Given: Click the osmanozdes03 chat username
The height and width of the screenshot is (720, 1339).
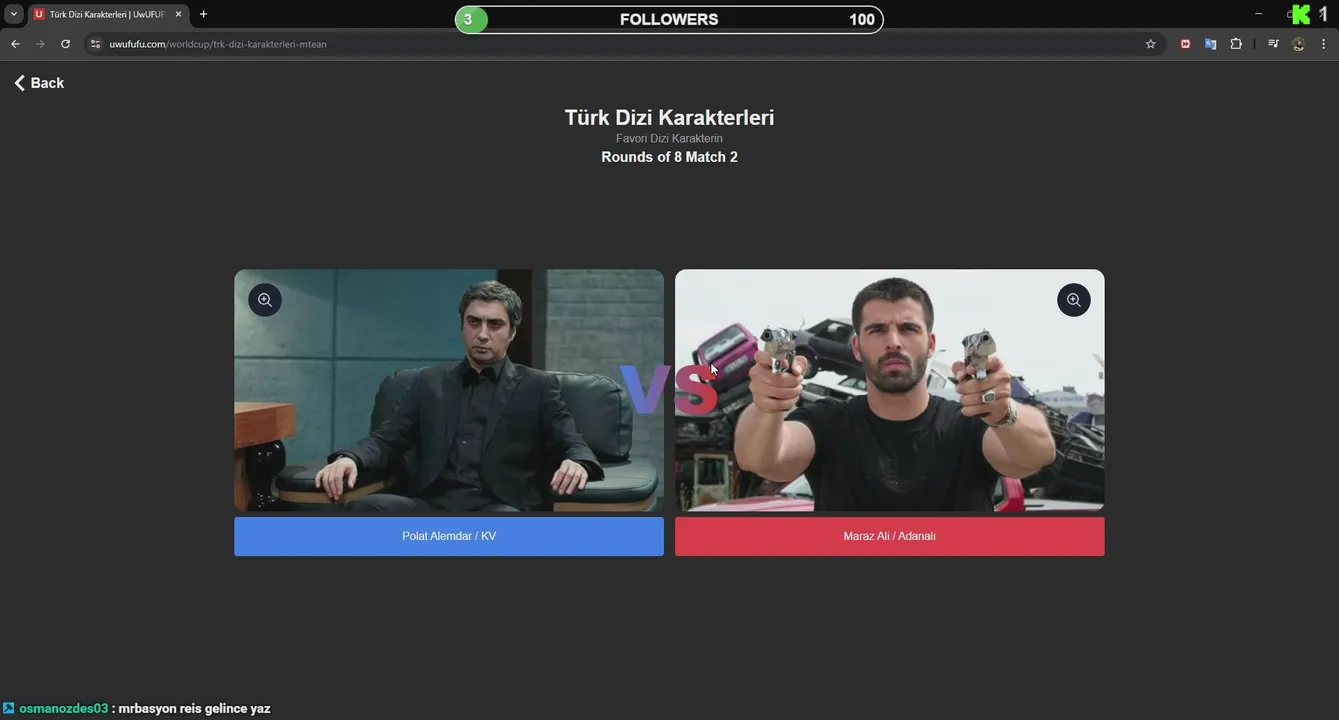Looking at the screenshot, I should click(x=63, y=708).
